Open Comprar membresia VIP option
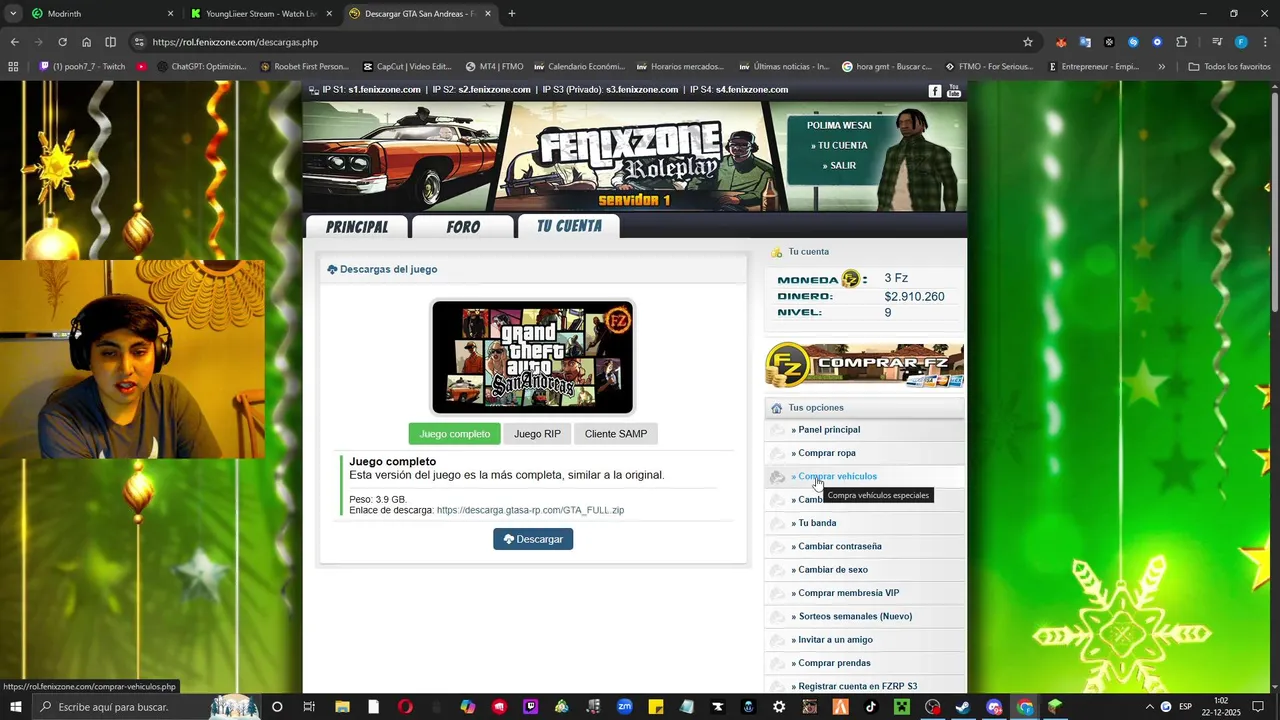The width and height of the screenshot is (1280, 720). (865, 593)
